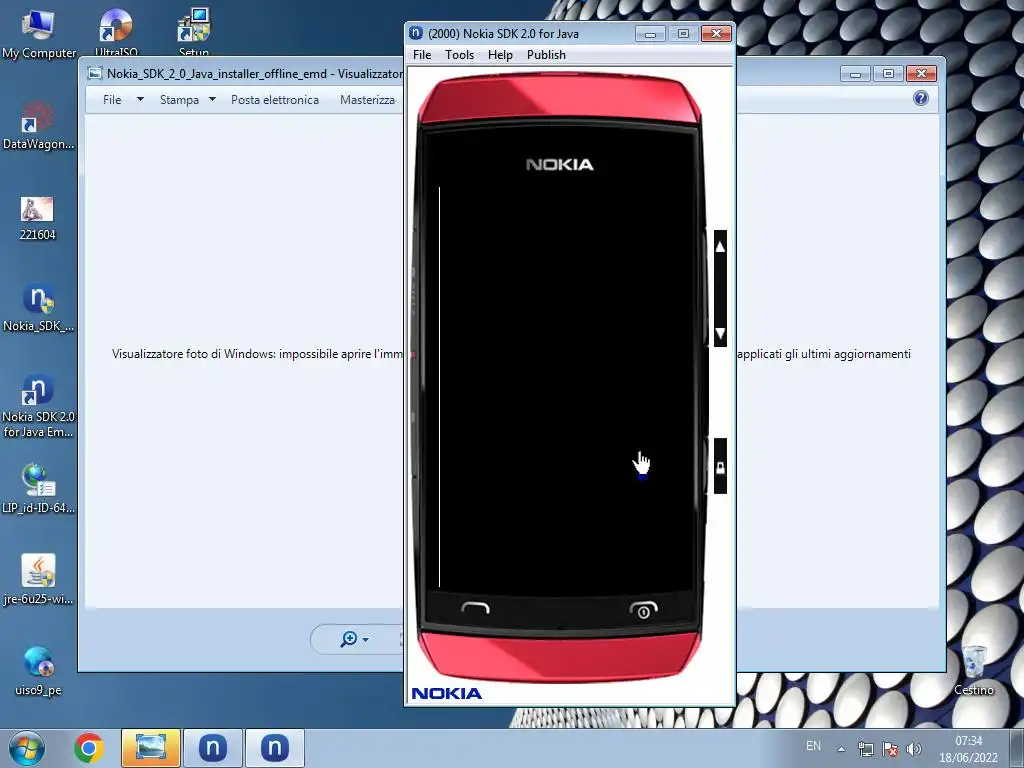The image size is (1024, 768).
Task: Open the Help menu in Nokia SDK emulator
Action: 500,55
